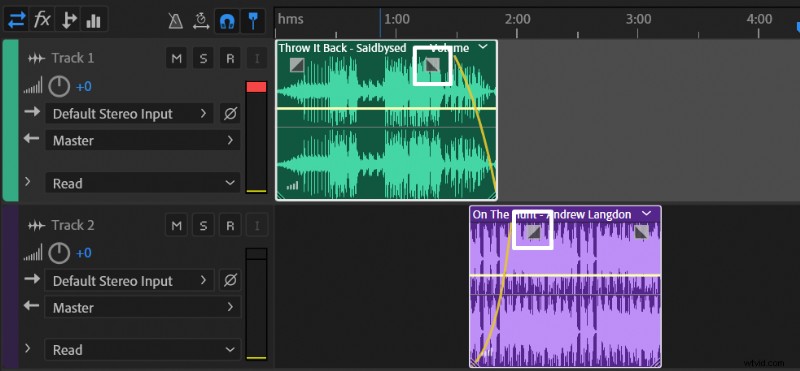Select the Track 2 name label
The width and height of the screenshot is (800, 371).
pyautogui.click(x=72, y=225)
